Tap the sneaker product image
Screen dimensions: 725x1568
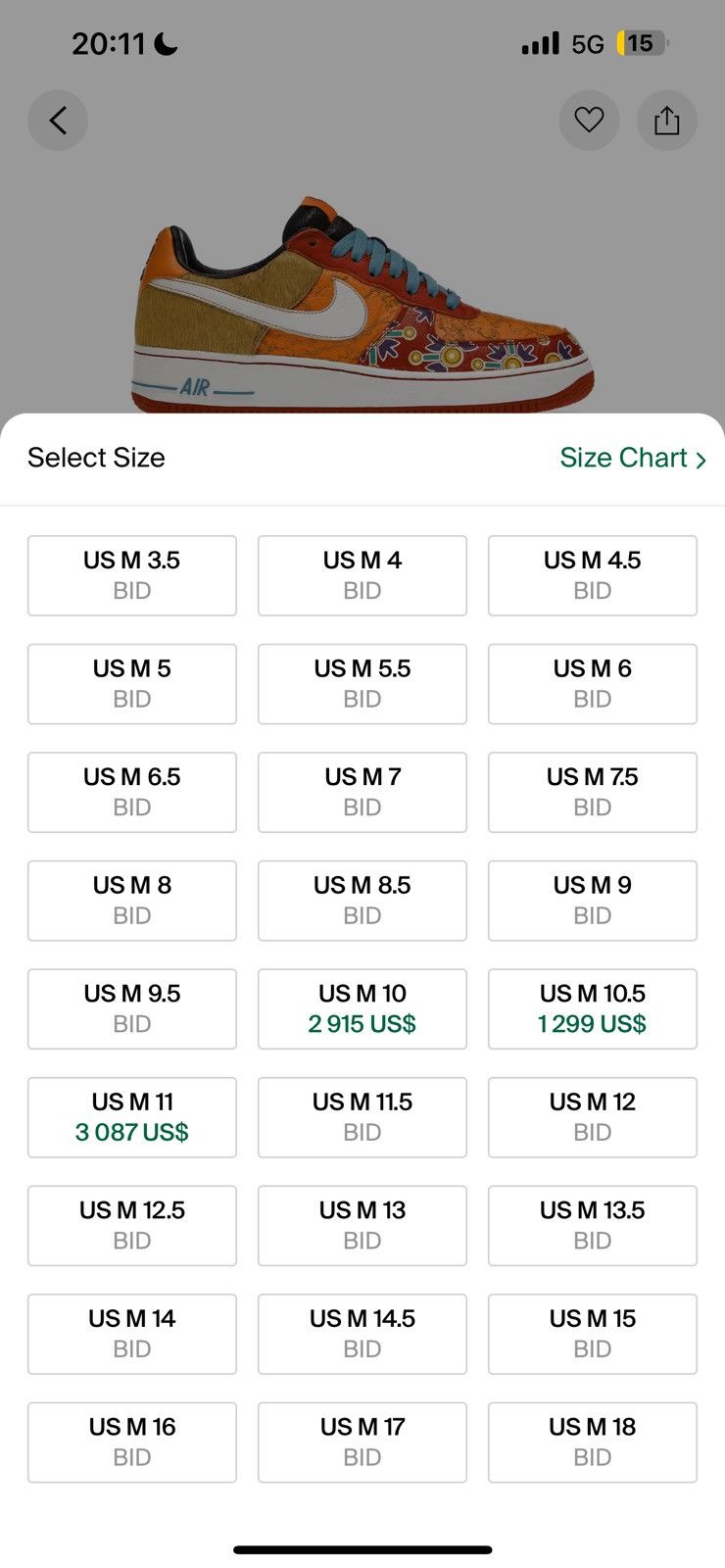362,306
